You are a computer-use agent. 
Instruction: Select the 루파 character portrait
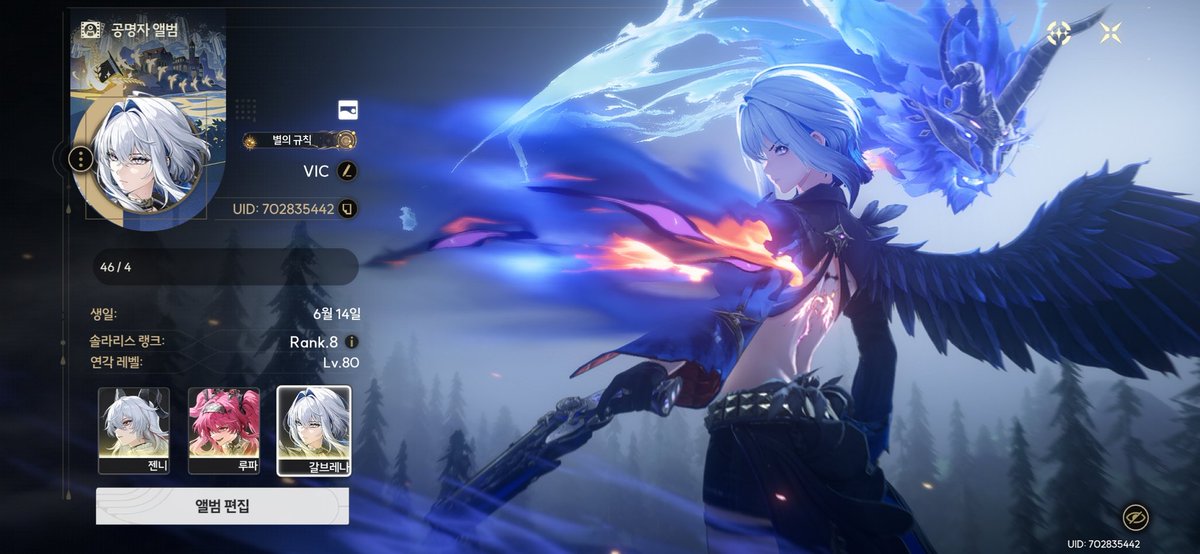coord(223,430)
